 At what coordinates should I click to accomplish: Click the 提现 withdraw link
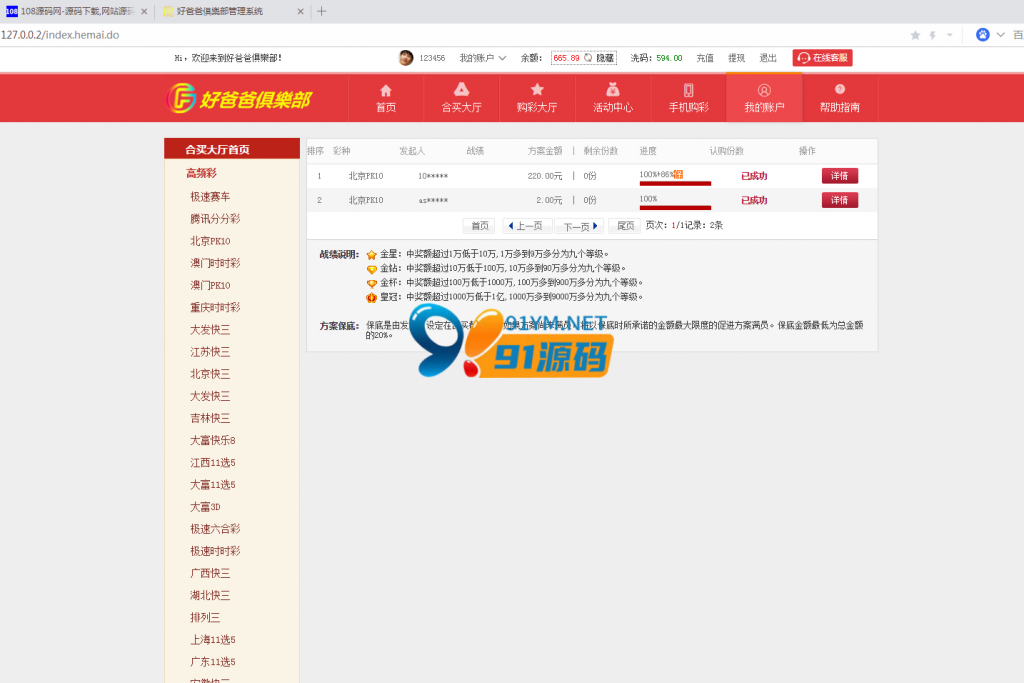click(737, 58)
